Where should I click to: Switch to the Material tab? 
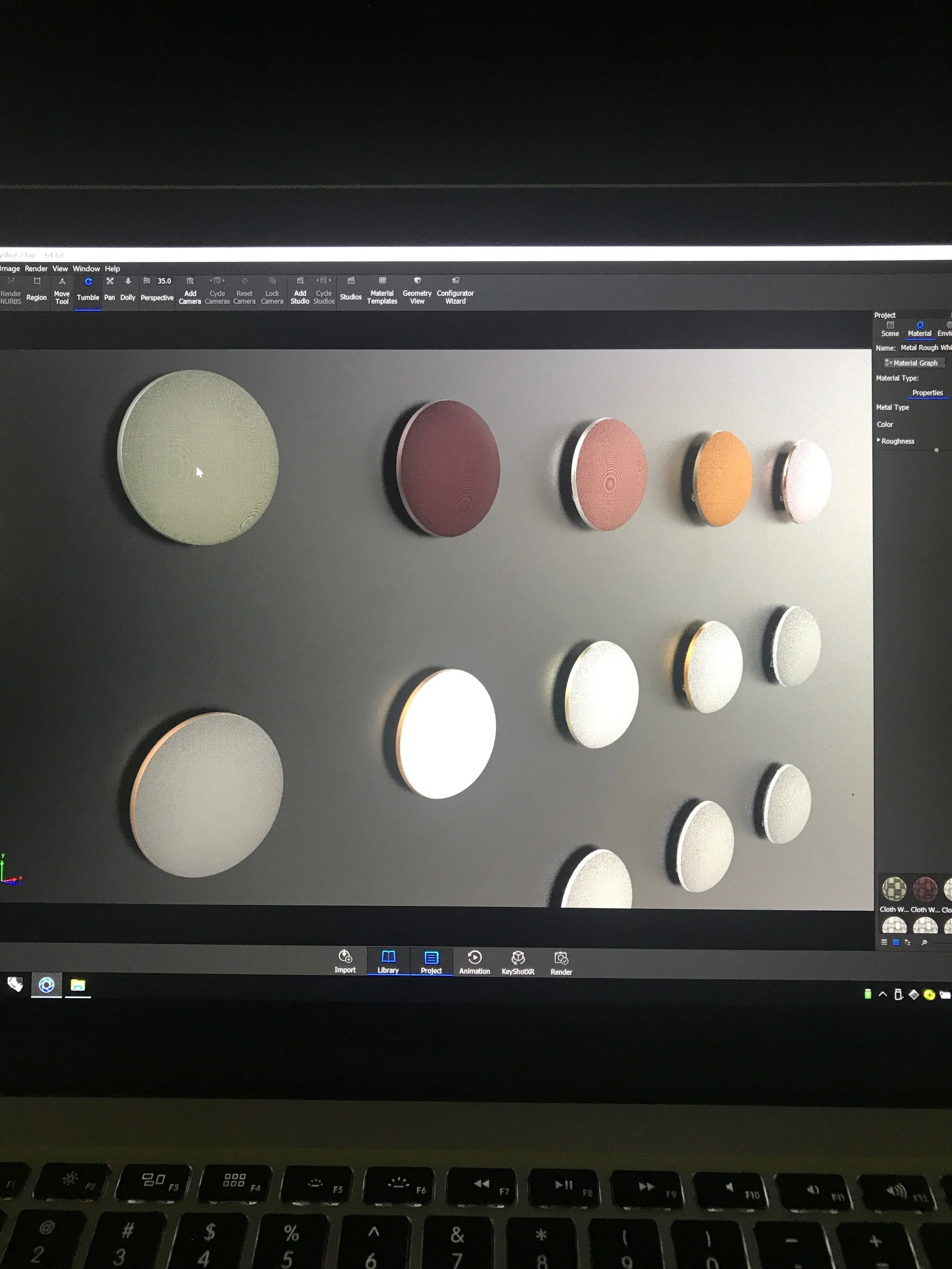920,329
